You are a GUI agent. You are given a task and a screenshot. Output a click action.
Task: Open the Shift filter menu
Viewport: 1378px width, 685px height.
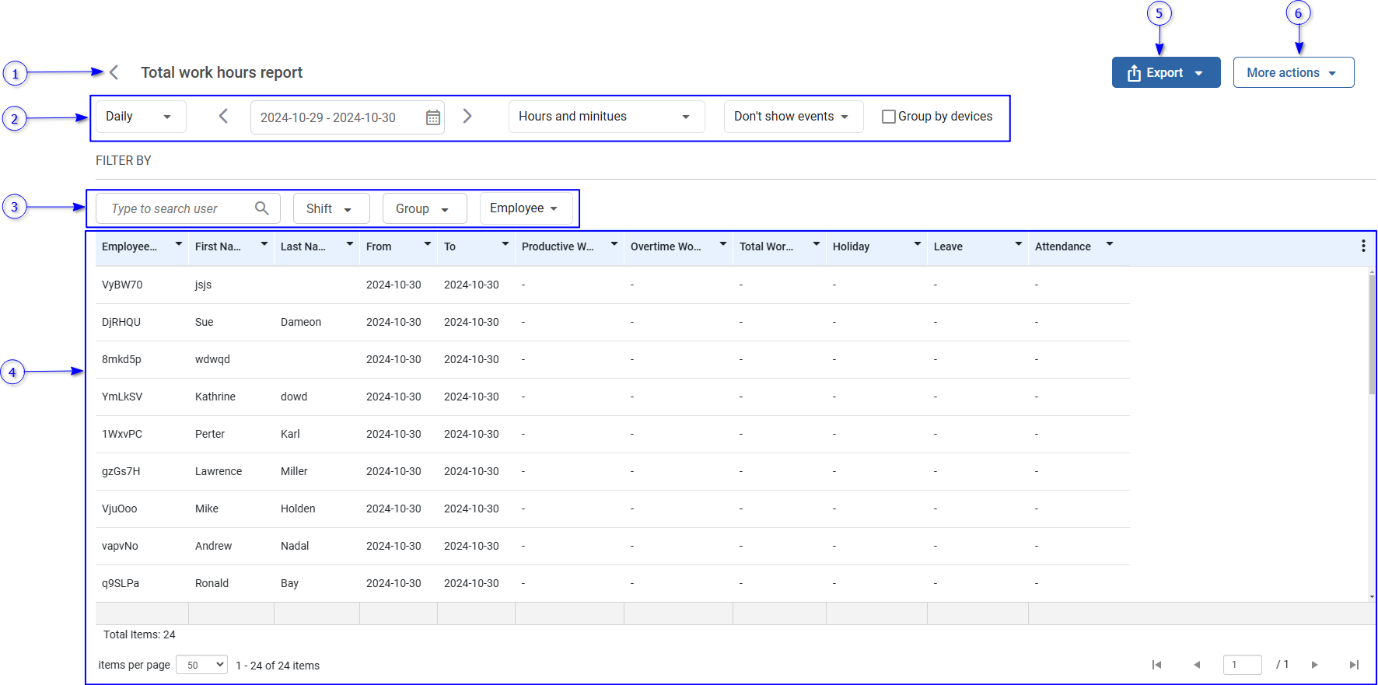[330, 208]
